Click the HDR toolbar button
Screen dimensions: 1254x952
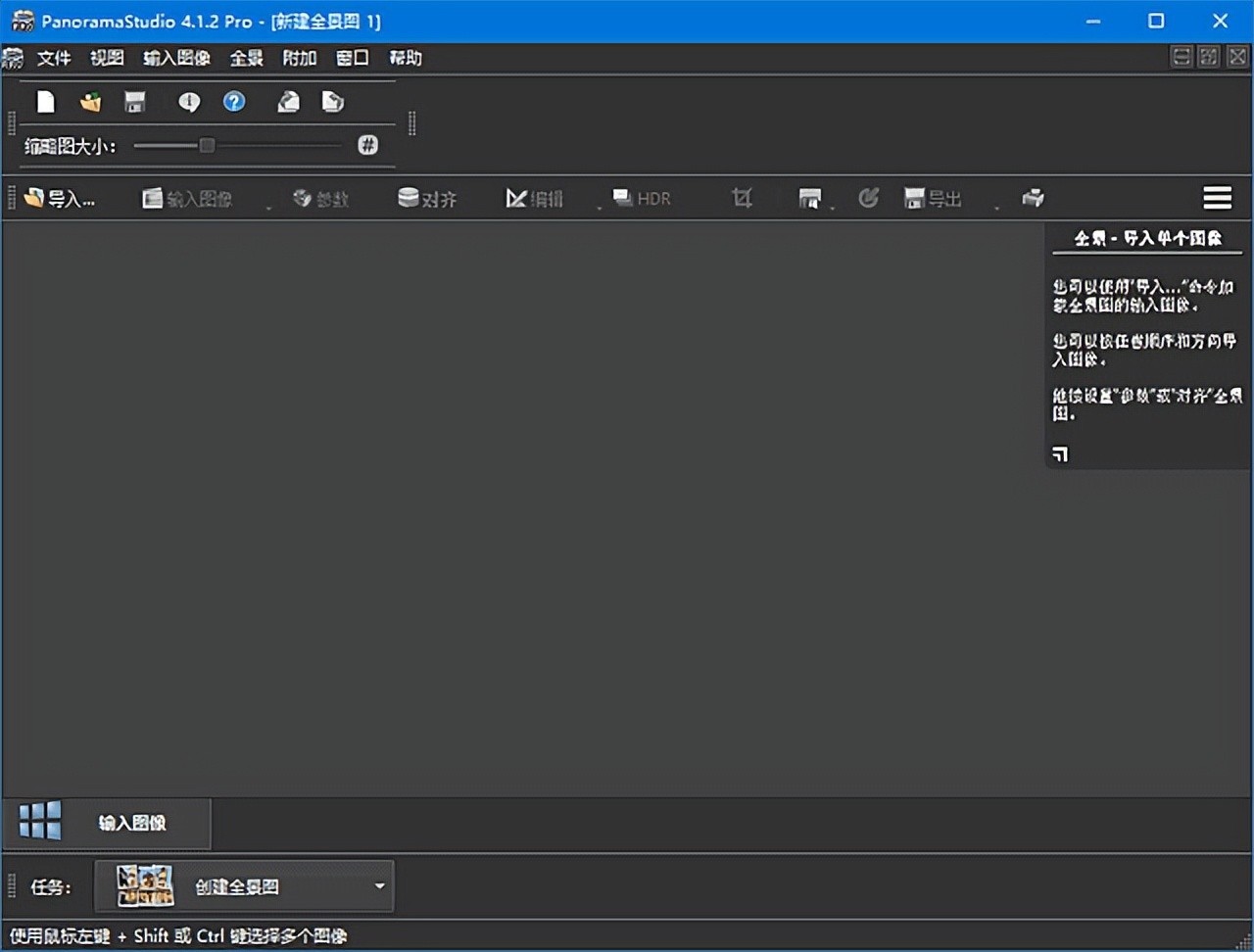pyautogui.click(x=642, y=199)
